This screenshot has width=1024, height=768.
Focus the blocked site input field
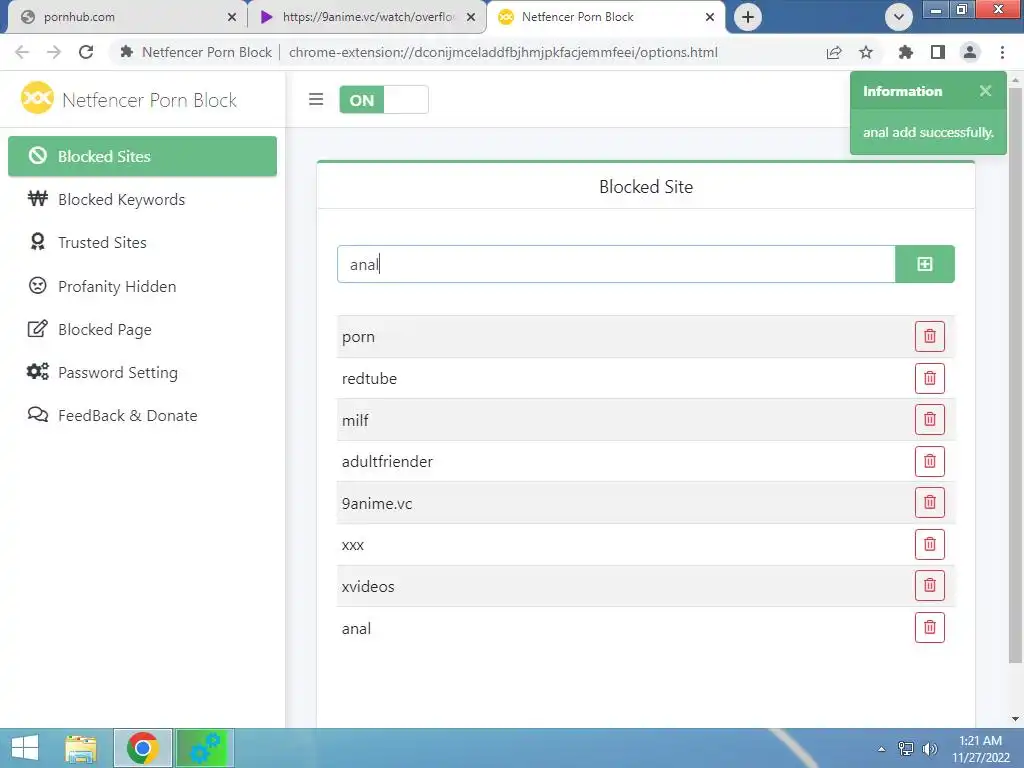tap(615, 264)
